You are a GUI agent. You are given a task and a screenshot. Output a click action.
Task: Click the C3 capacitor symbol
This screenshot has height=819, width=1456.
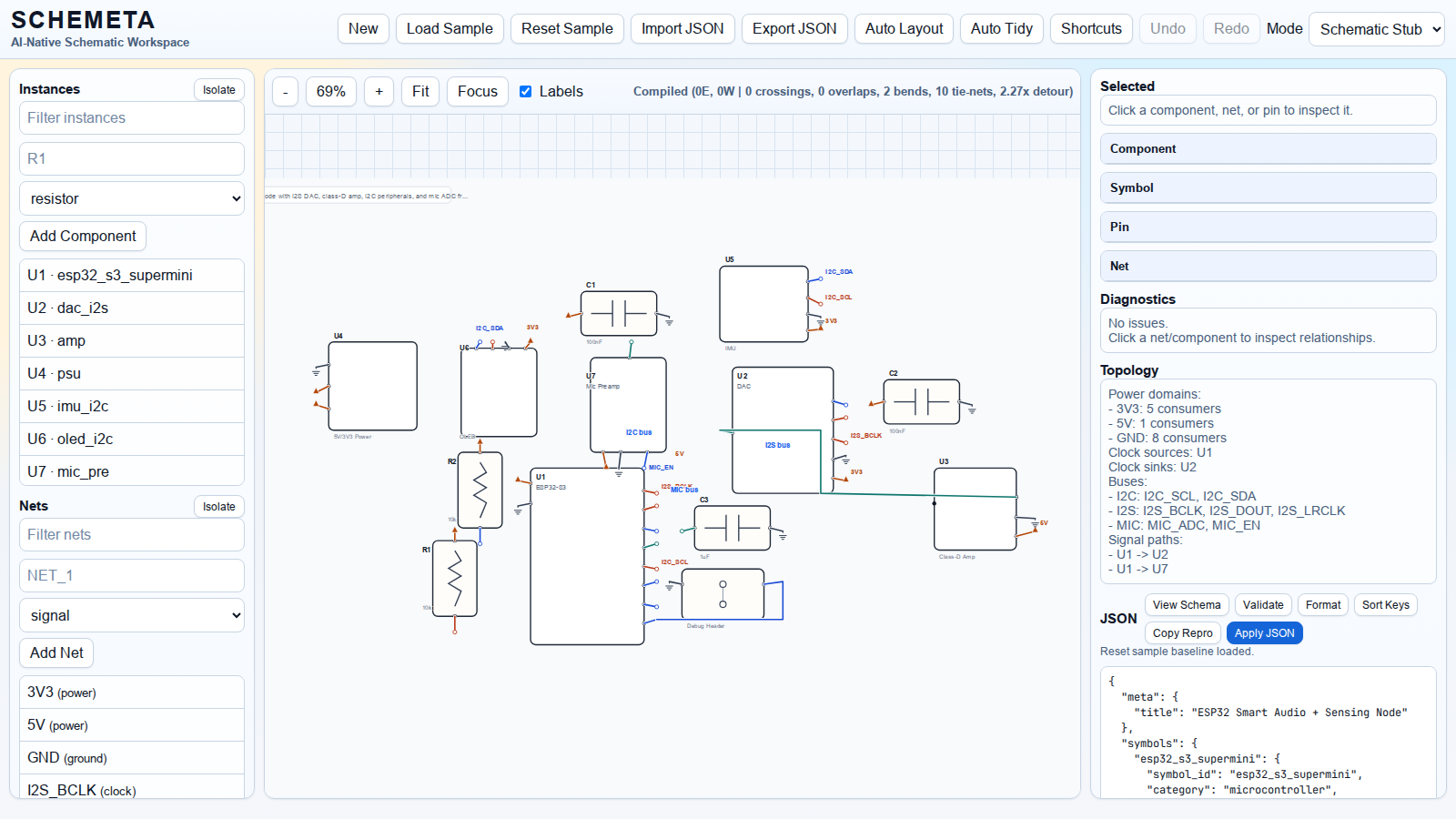point(732,528)
